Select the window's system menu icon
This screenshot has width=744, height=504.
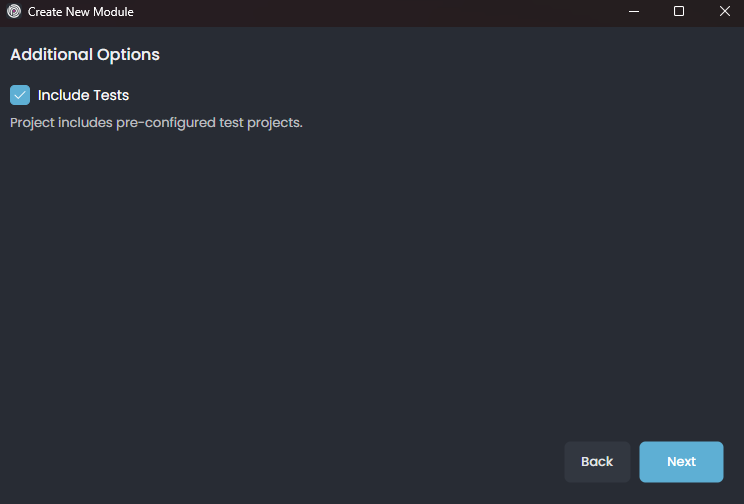(14, 12)
